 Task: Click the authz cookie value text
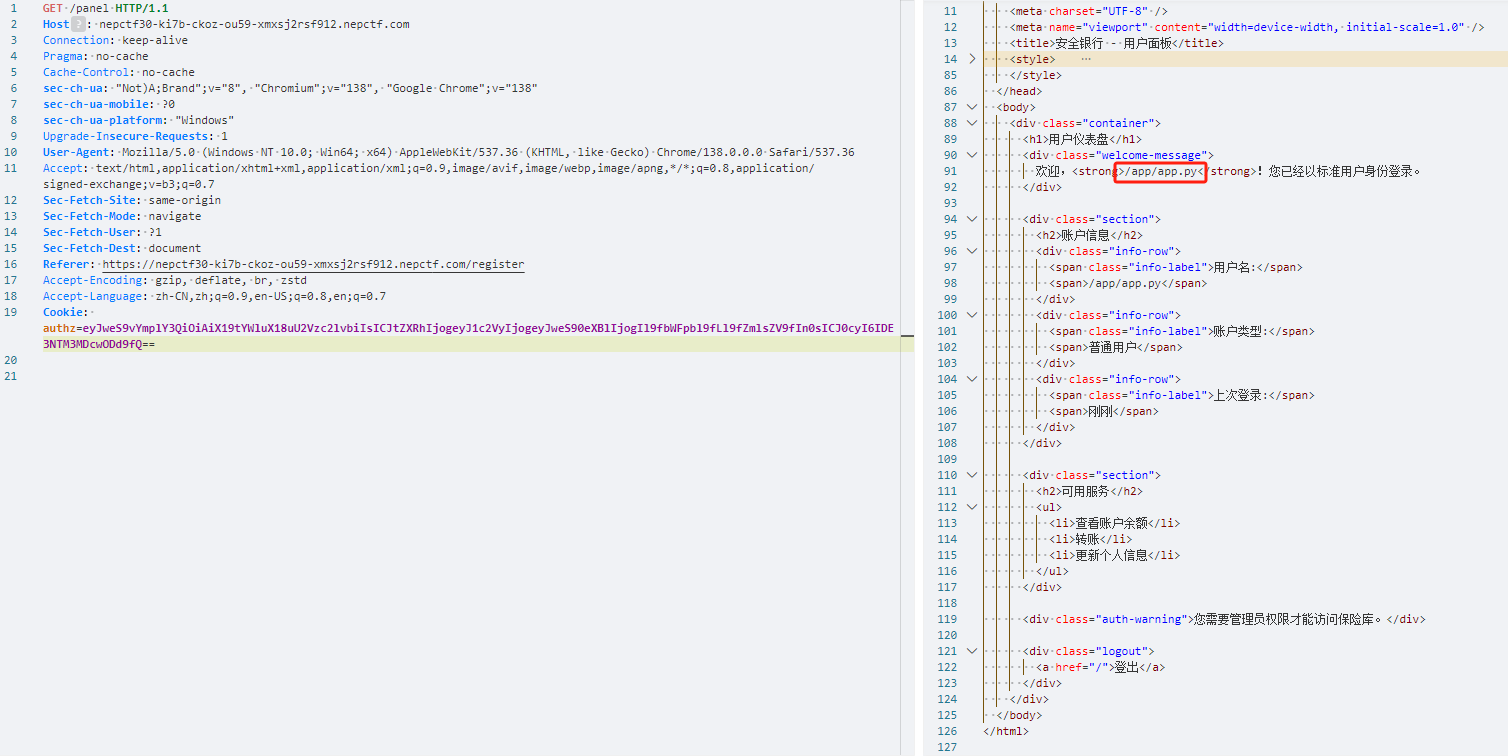coord(468,328)
